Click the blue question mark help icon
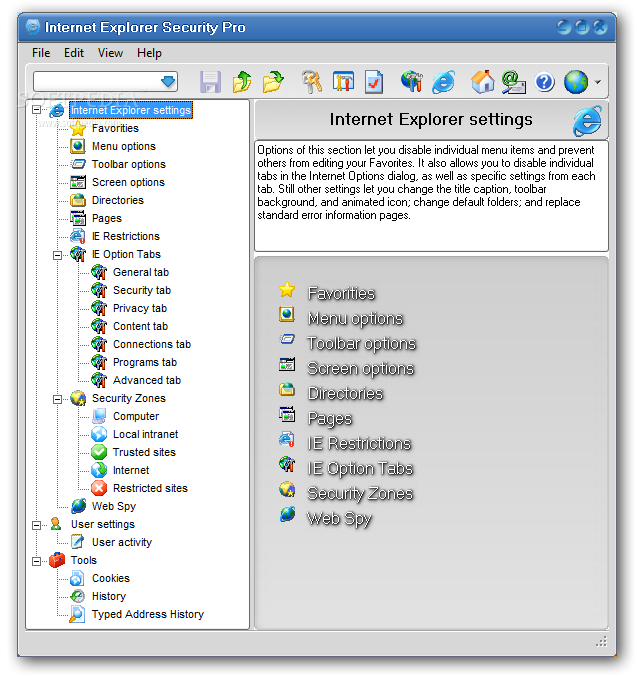This screenshot has width=637, height=677. [x=545, y=82]
